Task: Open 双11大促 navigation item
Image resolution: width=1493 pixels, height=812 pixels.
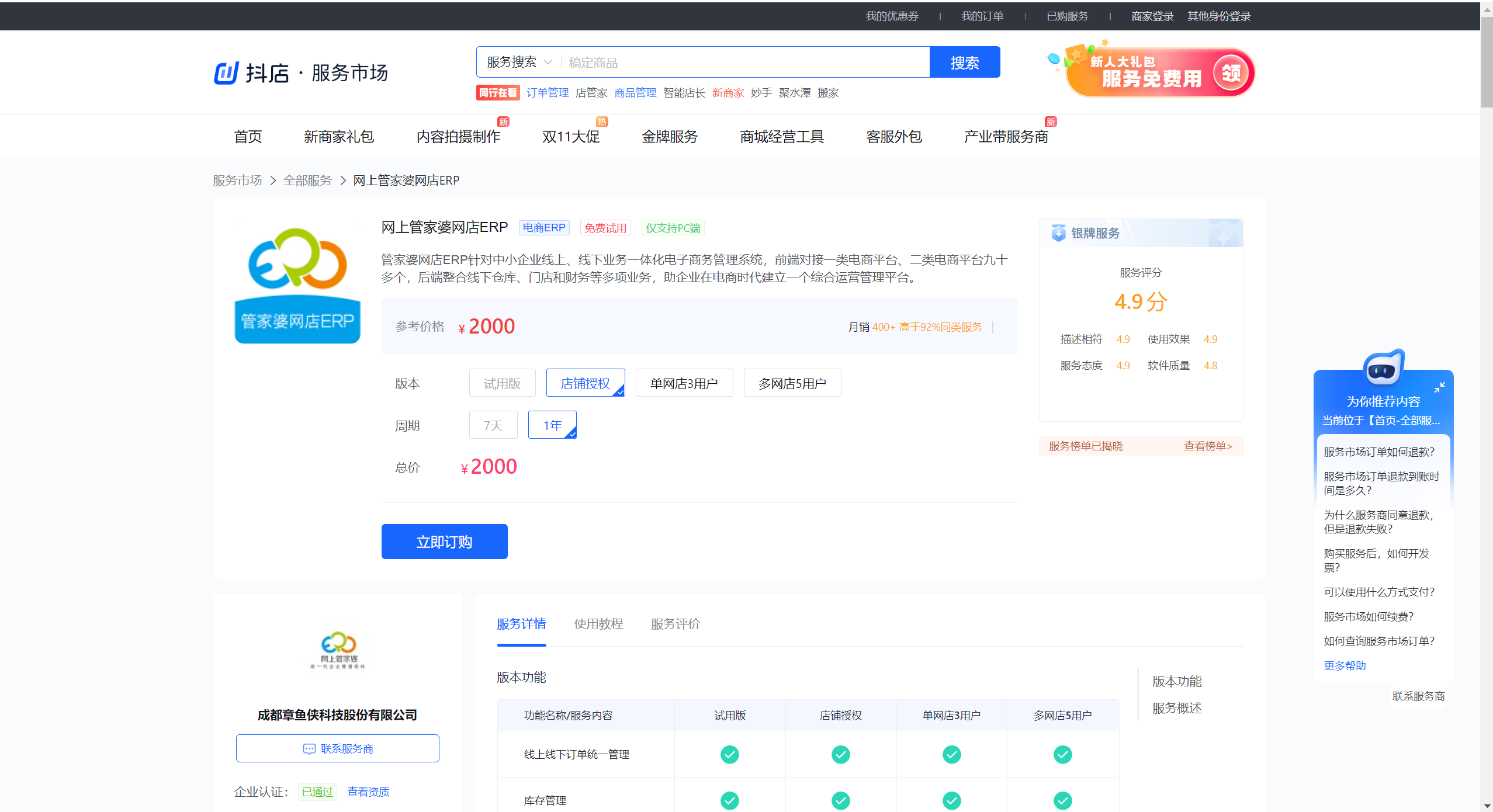Action: tap(571, 137)
